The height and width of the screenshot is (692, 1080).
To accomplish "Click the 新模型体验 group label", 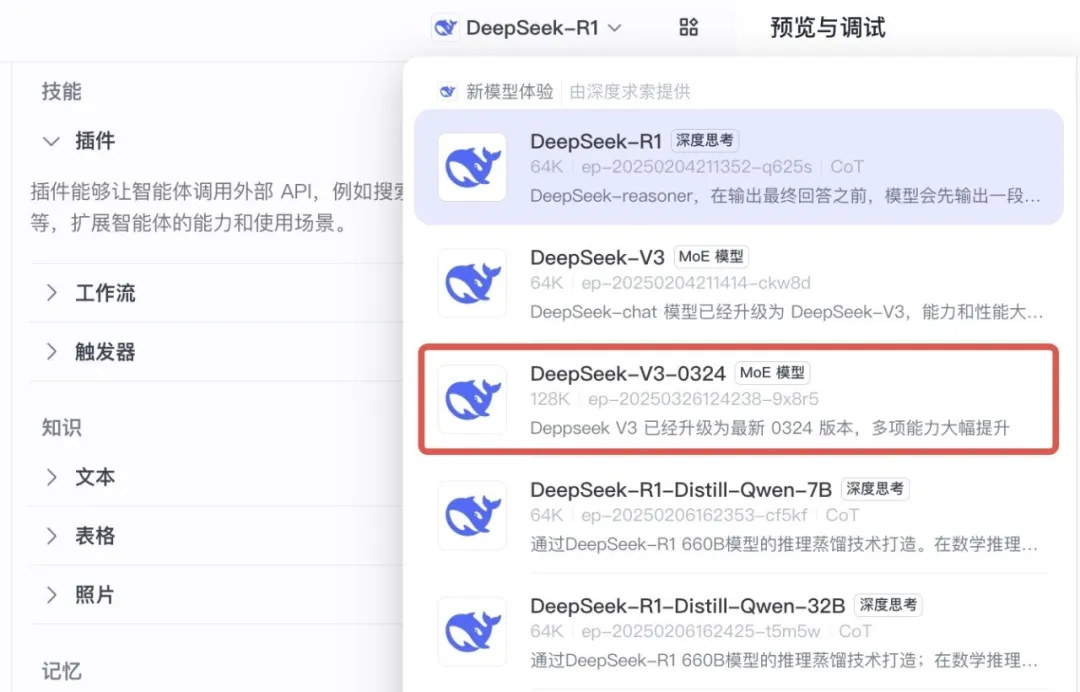I will coord(510,92).
